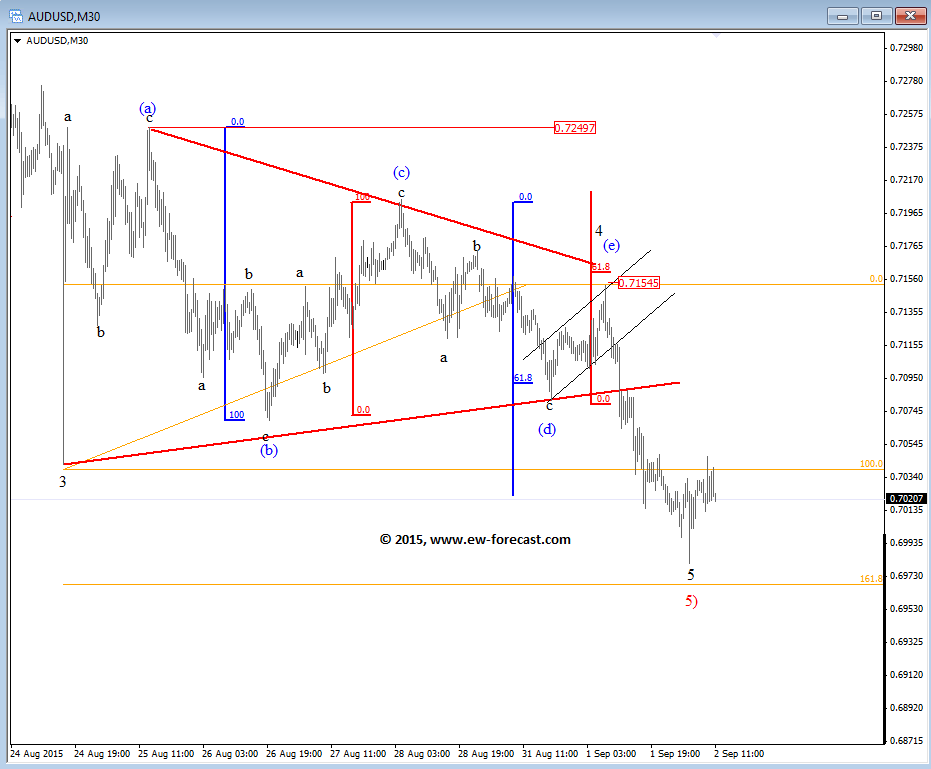Click the black wave 3 label
The image size is (931, 769).
click(62, 481)
